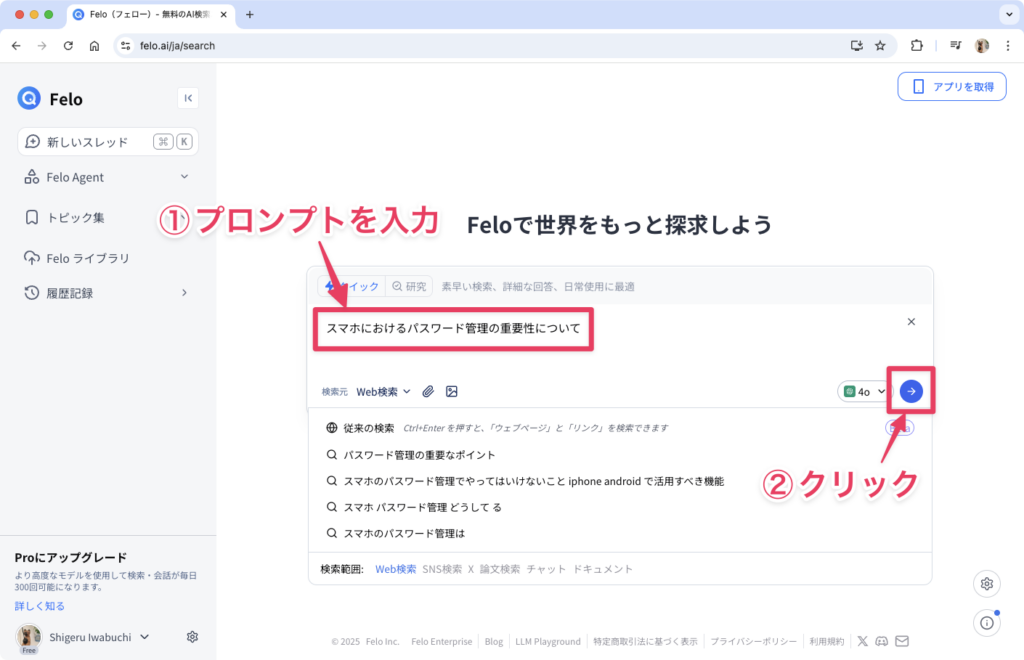Click the Felo logo icon
Image resolution: width=1024 pixels, height=660 pixels.
(29, 99)
